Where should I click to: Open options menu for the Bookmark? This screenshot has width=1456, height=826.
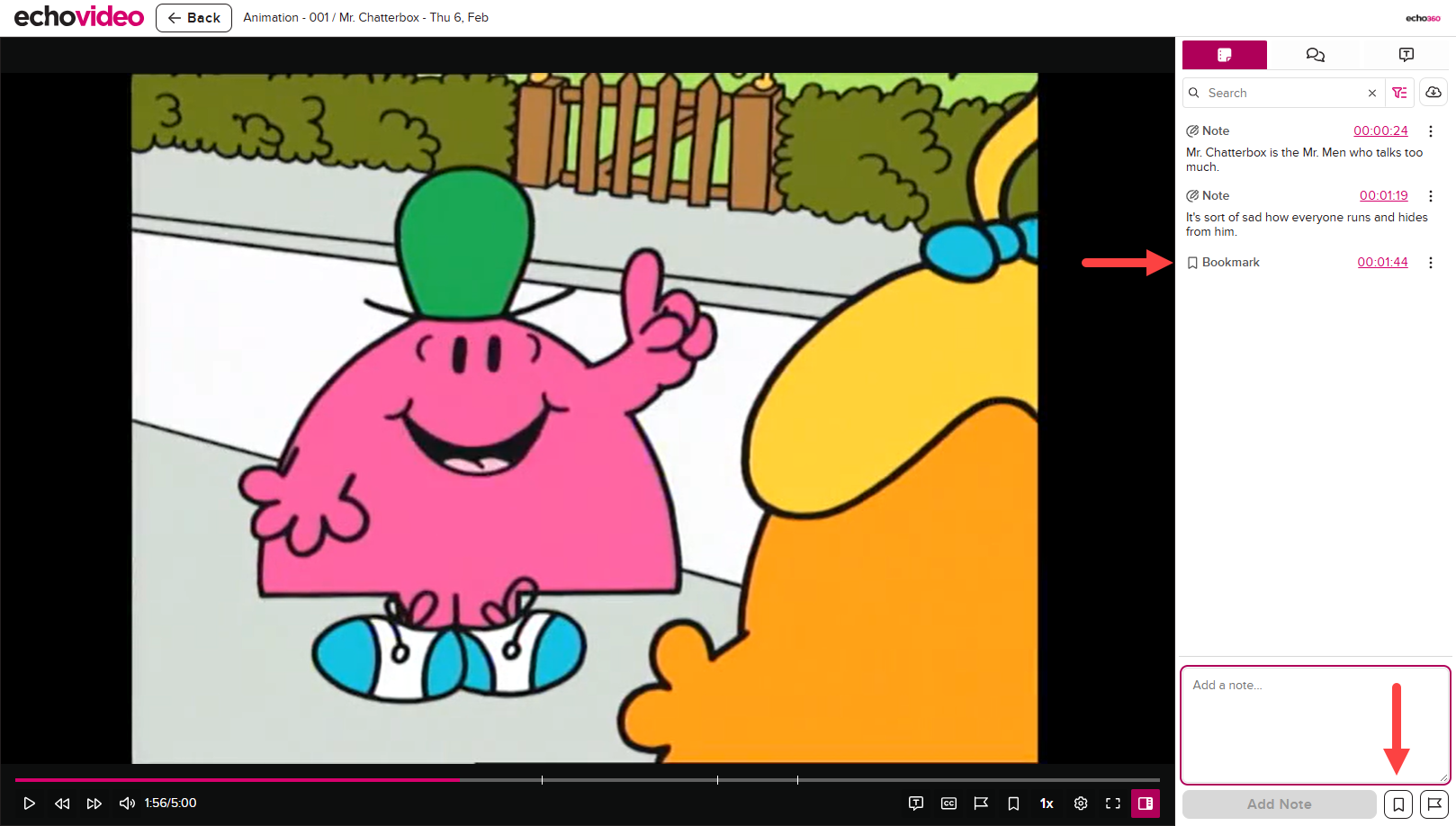(x=1431, y=263)
